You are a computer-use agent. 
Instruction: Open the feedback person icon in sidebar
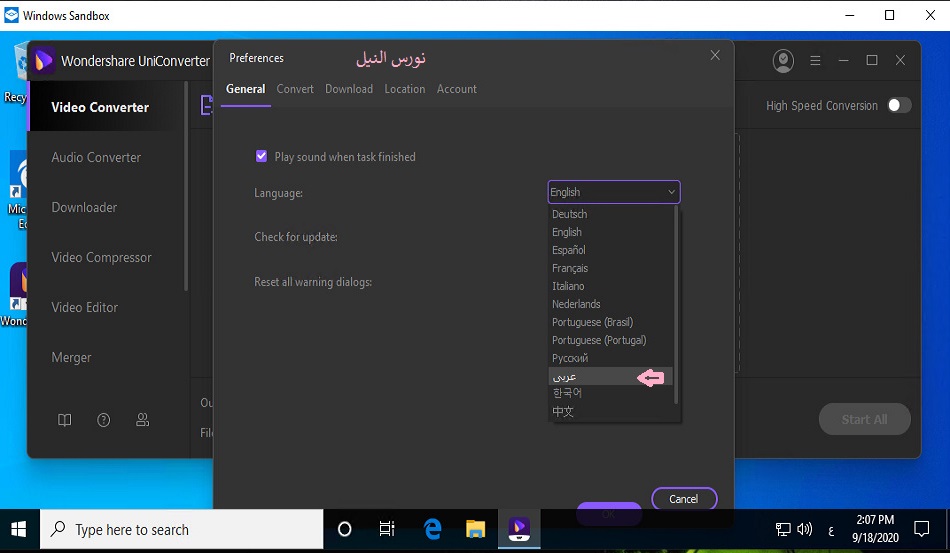click(143, 420)
